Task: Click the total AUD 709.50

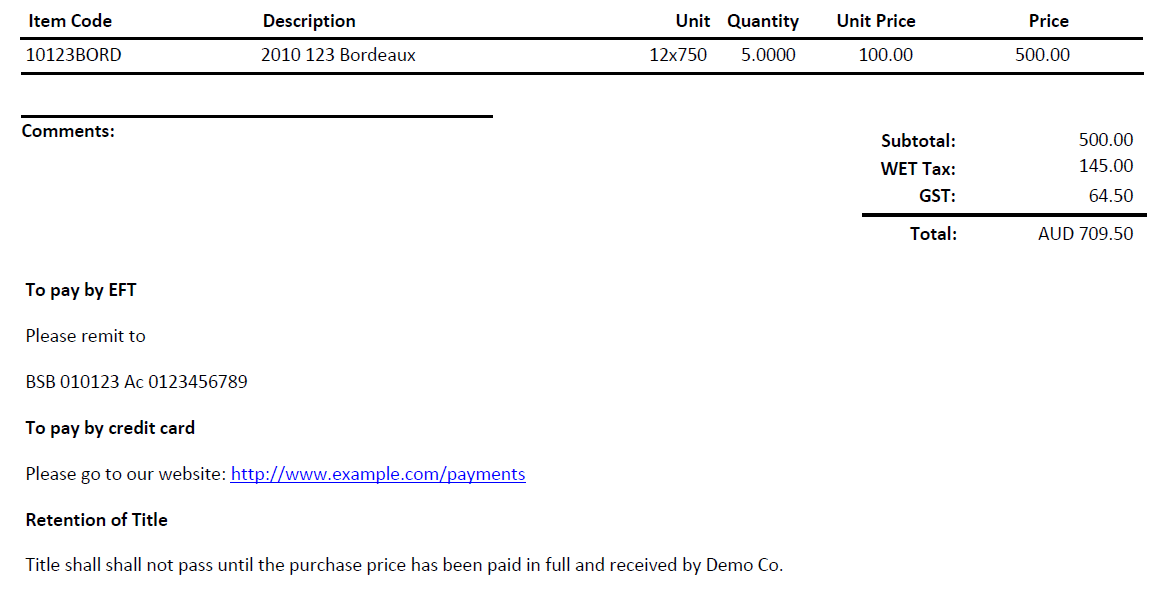Action: 1085,234
